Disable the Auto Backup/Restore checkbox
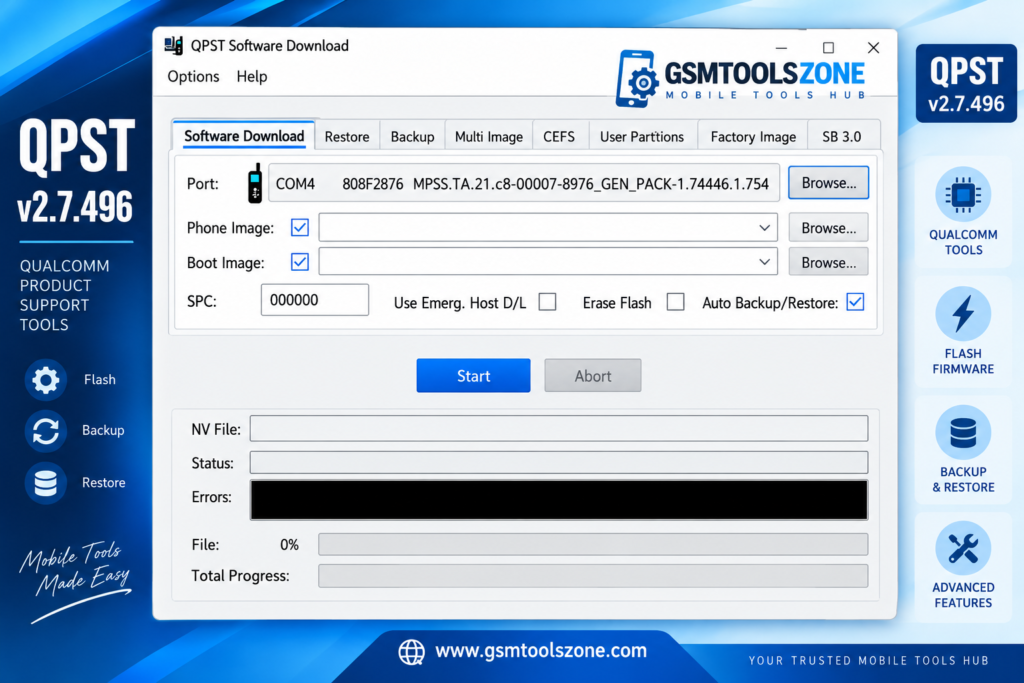The height and width of the screenshot is (683, 1024). [x=855, y=302]
